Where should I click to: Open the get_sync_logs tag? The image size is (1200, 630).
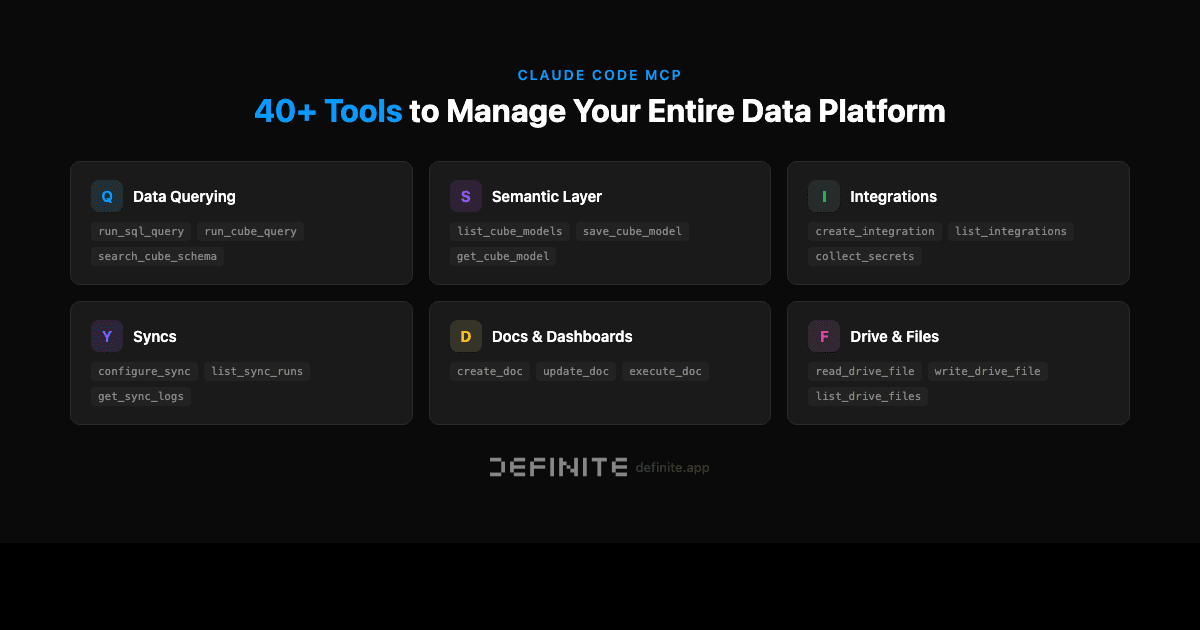[141, 396]
